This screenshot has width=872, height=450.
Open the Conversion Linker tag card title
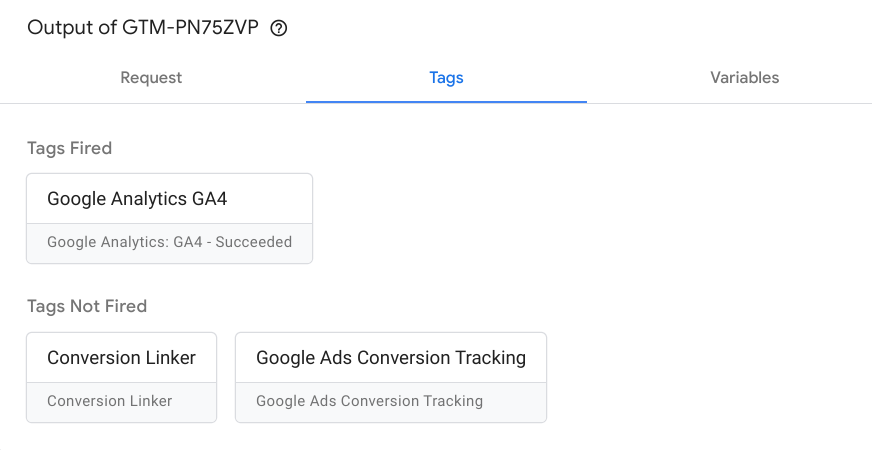click(121, 358)
